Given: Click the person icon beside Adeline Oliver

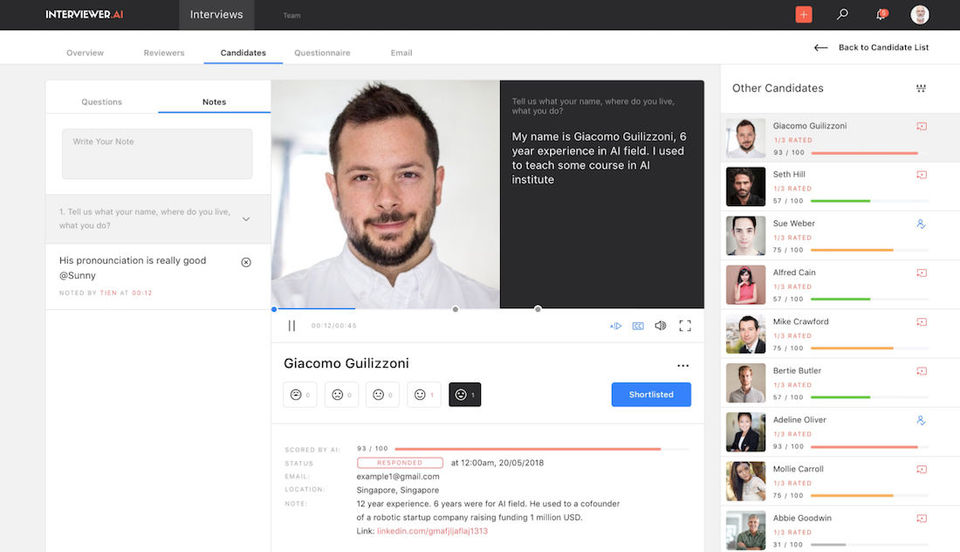Looking at the screenshot, I should pyautogui.click(x=921, y=420).
